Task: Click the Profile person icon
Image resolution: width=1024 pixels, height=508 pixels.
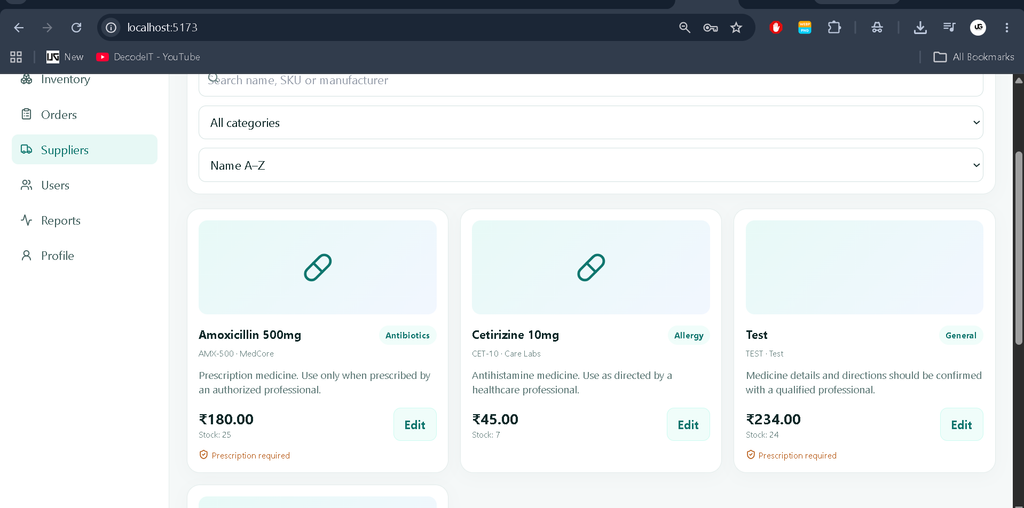Action: coord(26,255)
